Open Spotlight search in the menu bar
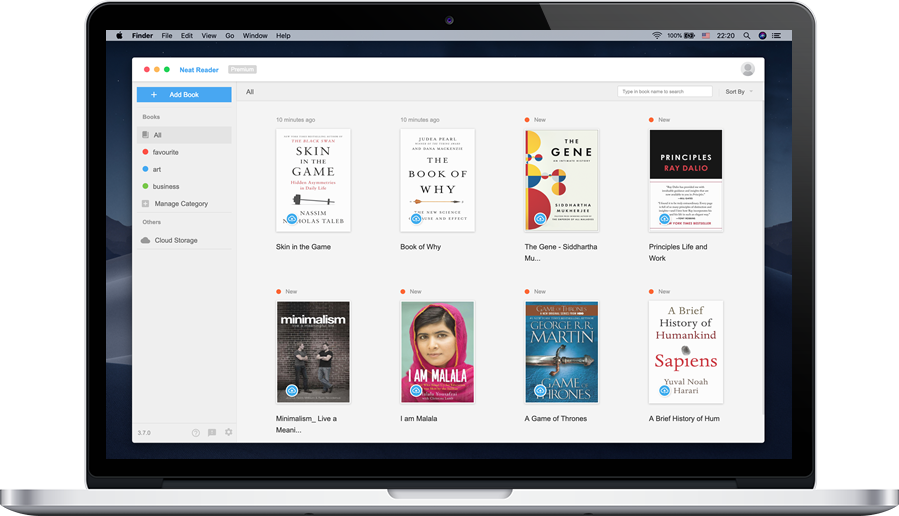 [x=746, y=35]
